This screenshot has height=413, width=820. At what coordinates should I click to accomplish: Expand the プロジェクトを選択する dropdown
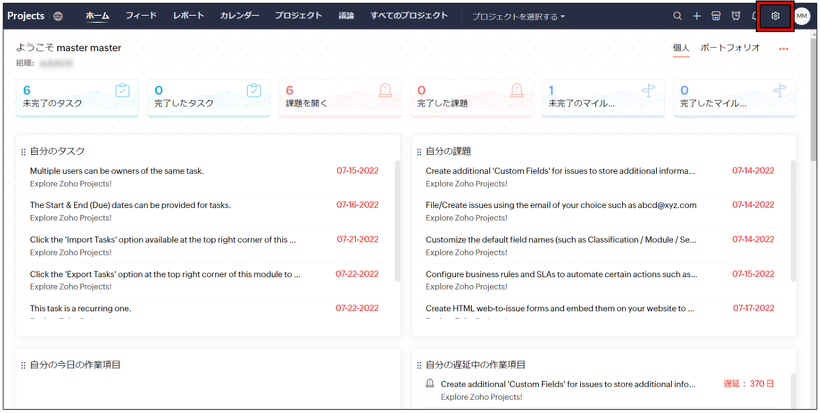(518, 17)
